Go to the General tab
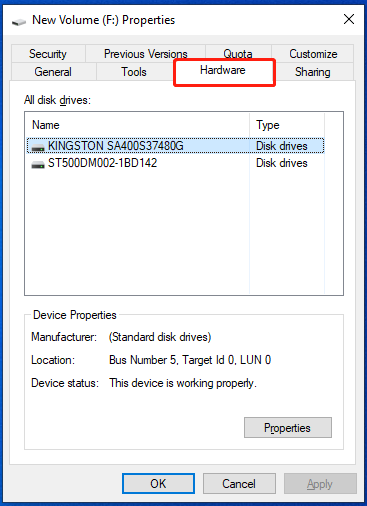The height and width of the screenshot is (506, 367). point(53,72)
